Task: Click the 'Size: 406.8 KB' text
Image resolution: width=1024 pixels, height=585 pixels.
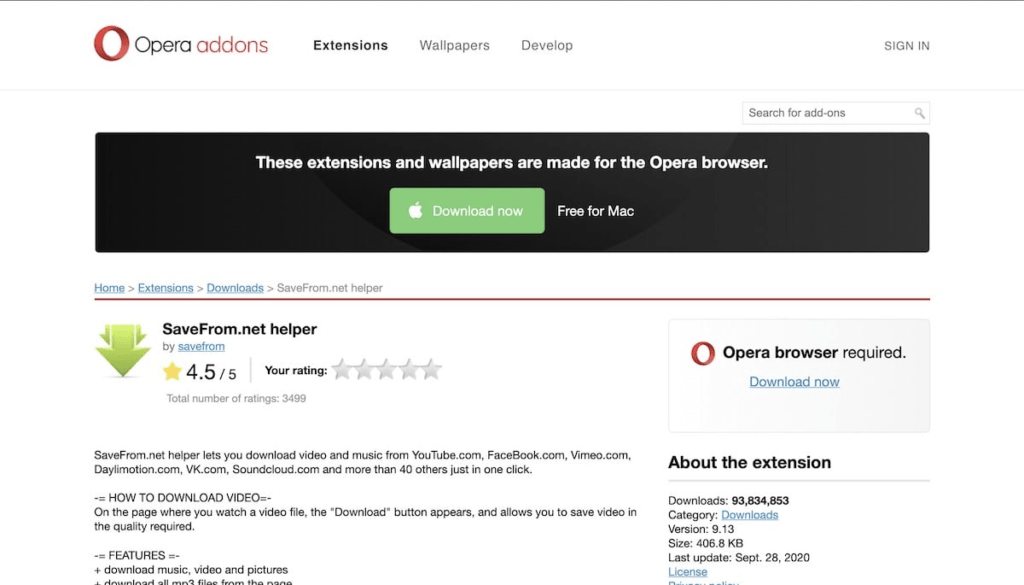Action: [x=705, y=544]
